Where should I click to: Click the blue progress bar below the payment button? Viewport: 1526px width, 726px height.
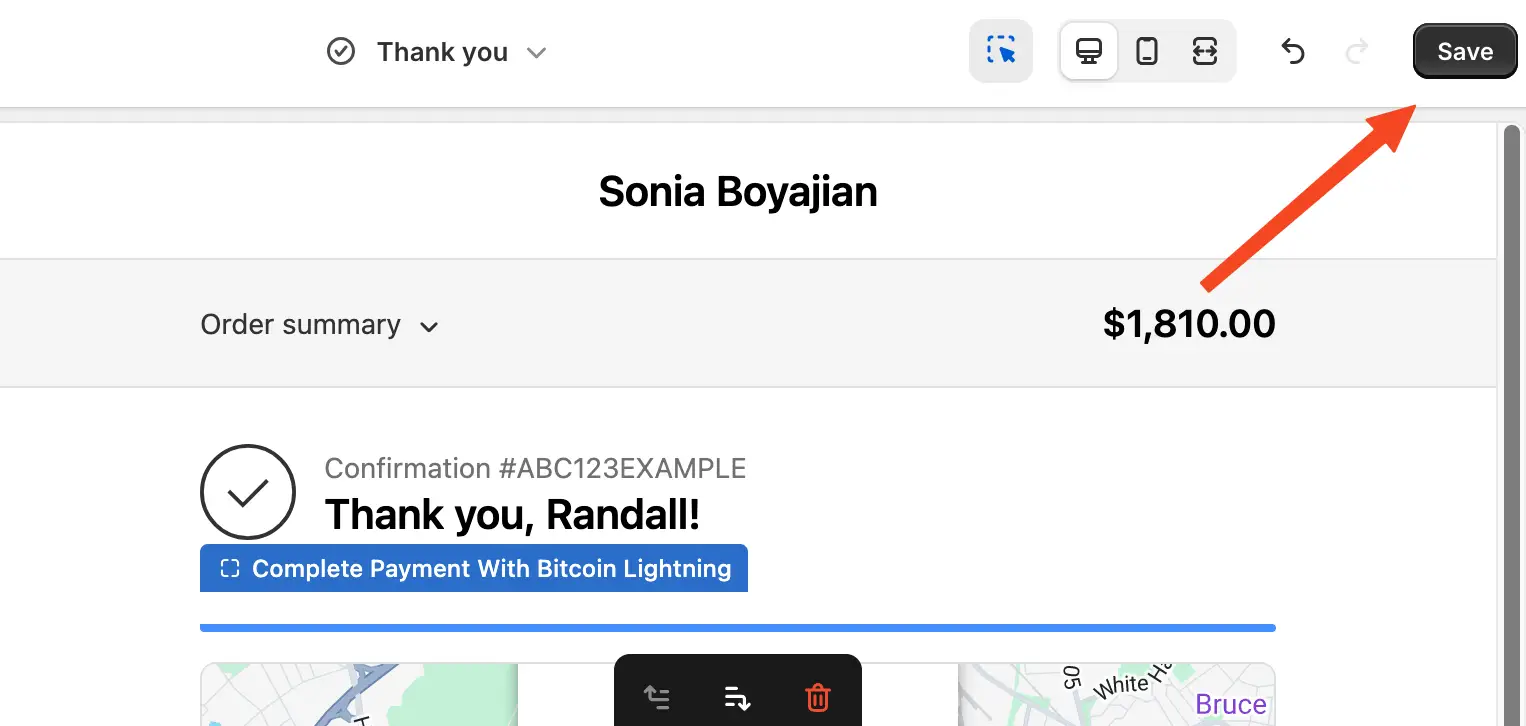[x=737, y=627]
